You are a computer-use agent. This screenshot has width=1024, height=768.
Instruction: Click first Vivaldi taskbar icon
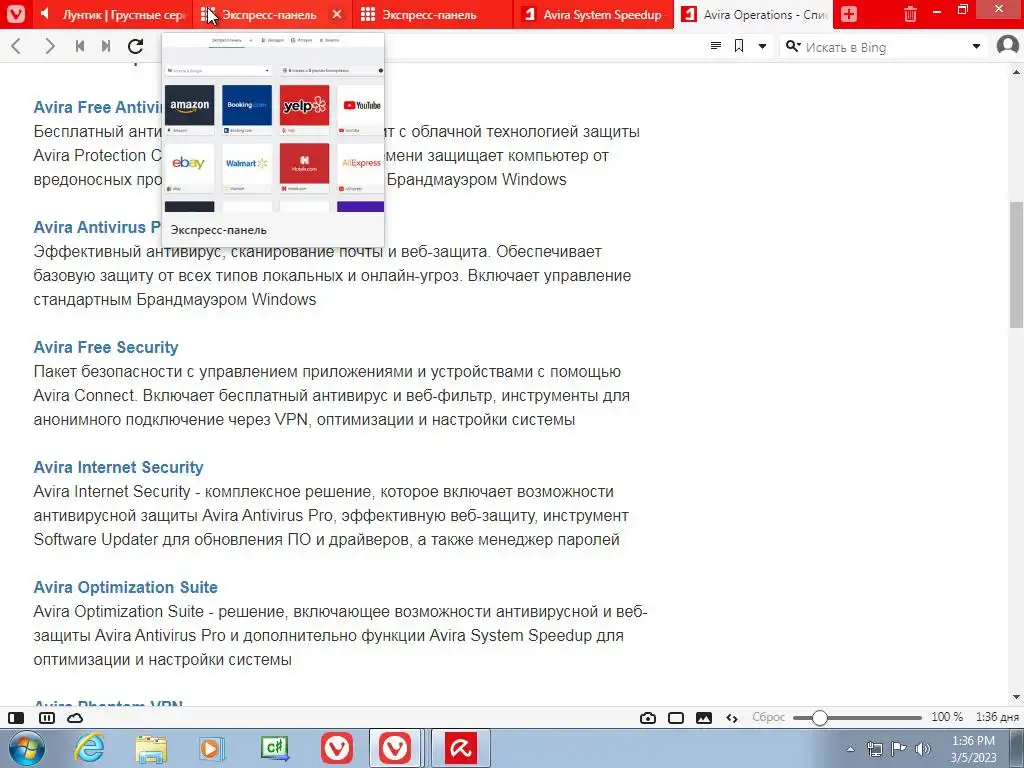[x=336, y=748]
